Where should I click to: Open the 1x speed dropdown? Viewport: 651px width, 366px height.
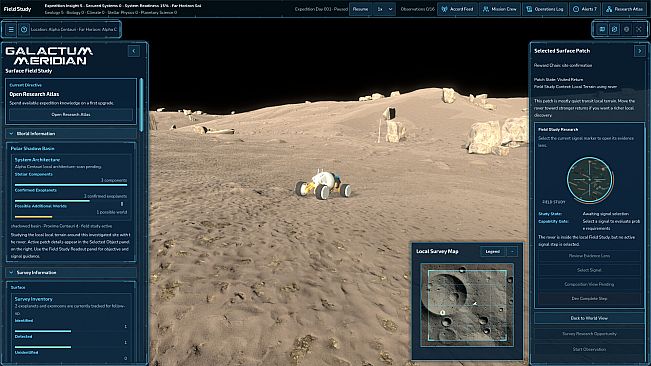384,9
